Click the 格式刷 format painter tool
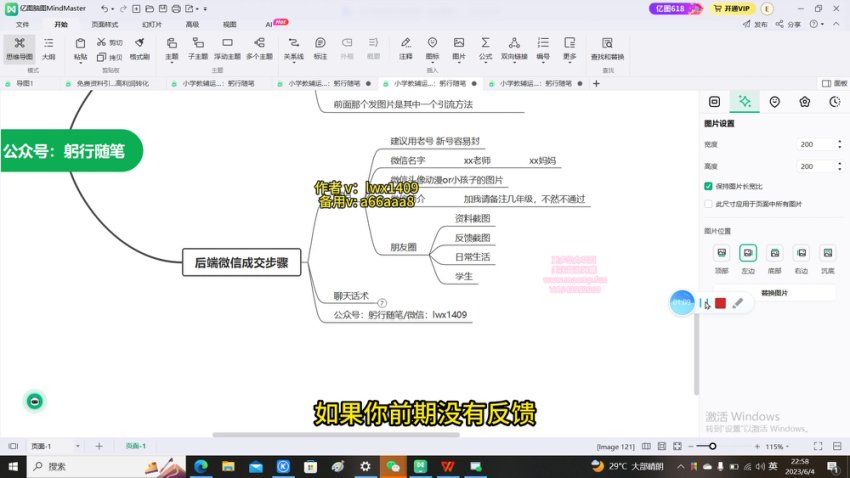The height and width of the screenshot is (478, 850). click(140, 47)
